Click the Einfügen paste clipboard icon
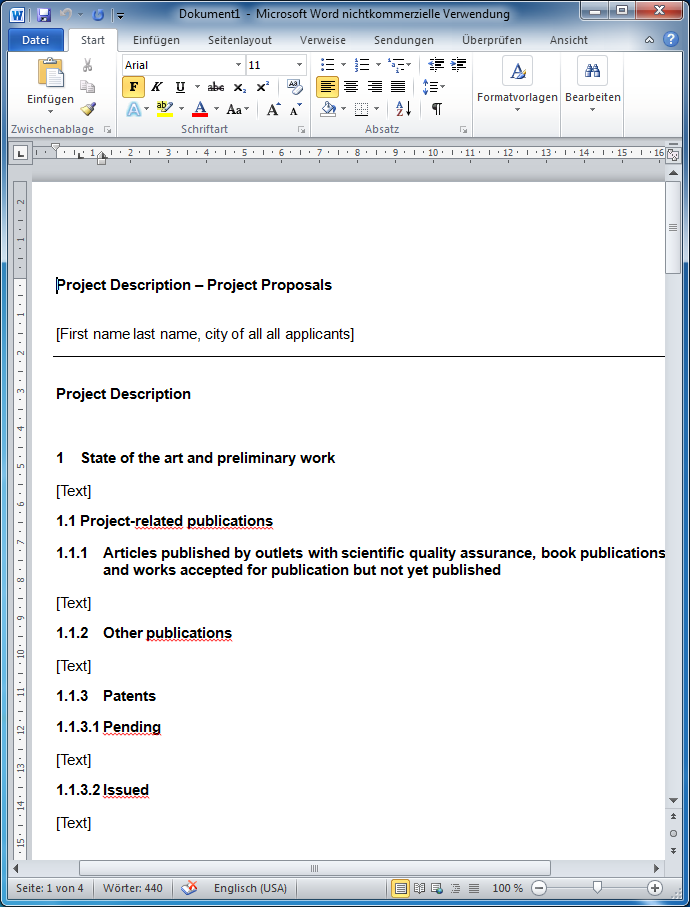Viewport: 690px width, 907px height. (x=50, y=73)
